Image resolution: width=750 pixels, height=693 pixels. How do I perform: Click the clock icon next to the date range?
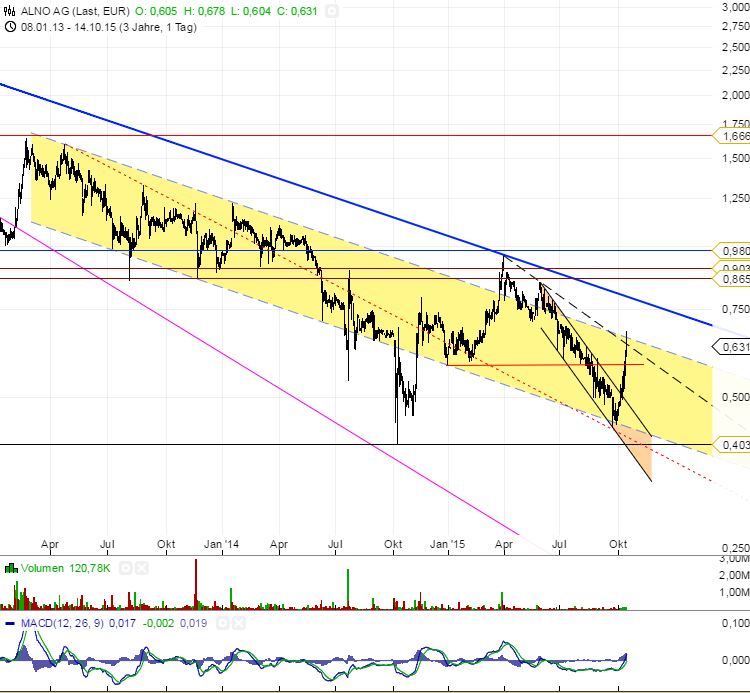[10, 27]
